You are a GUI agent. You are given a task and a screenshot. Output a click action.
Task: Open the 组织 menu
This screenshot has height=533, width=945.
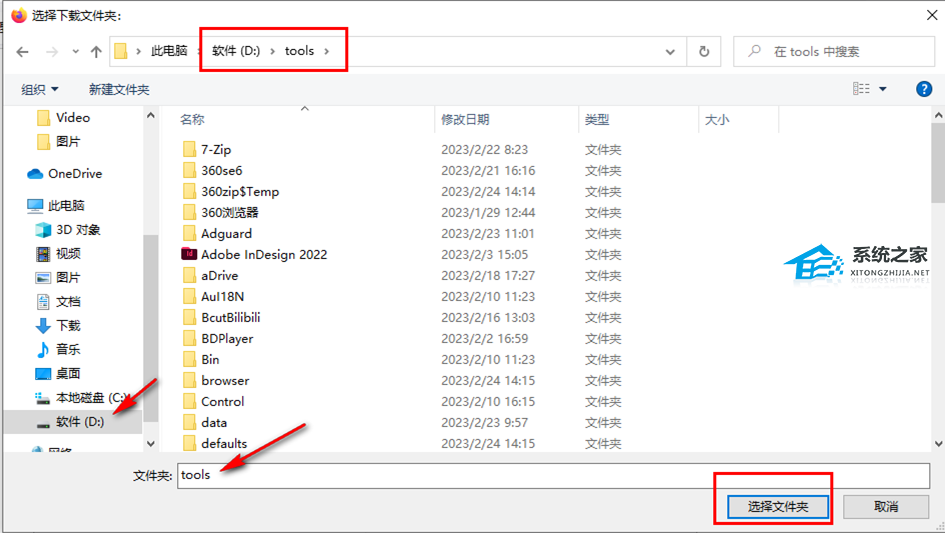coord(40,89)
